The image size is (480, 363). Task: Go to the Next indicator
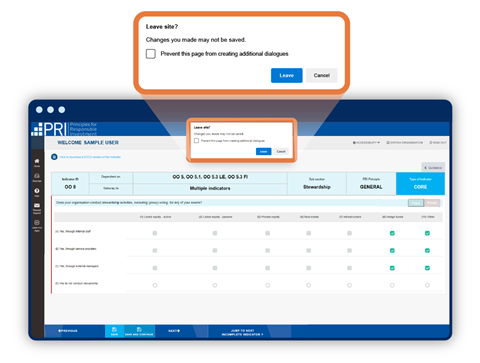174,331
